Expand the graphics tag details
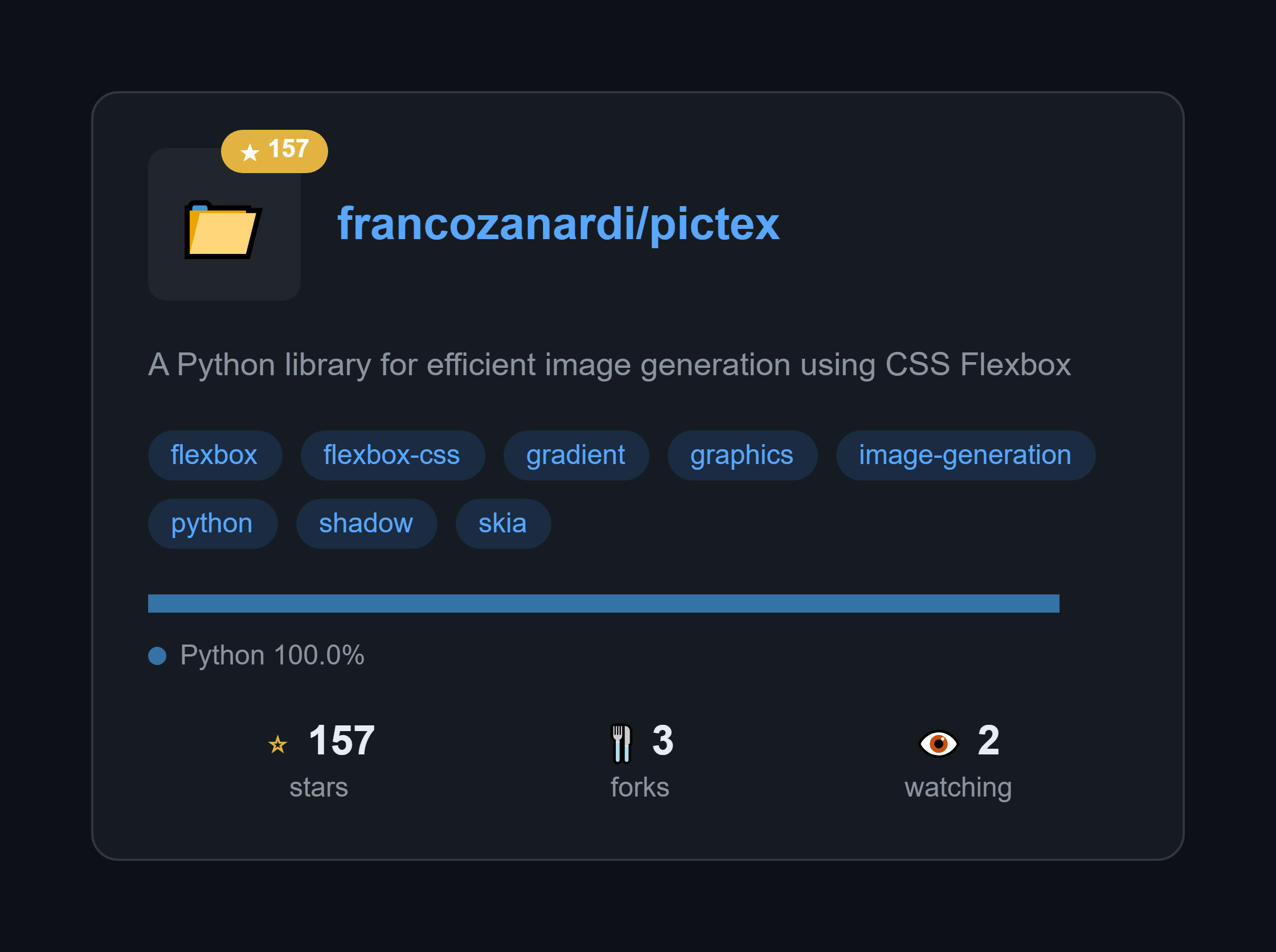The image size is (1276, 952). (742, 455)
